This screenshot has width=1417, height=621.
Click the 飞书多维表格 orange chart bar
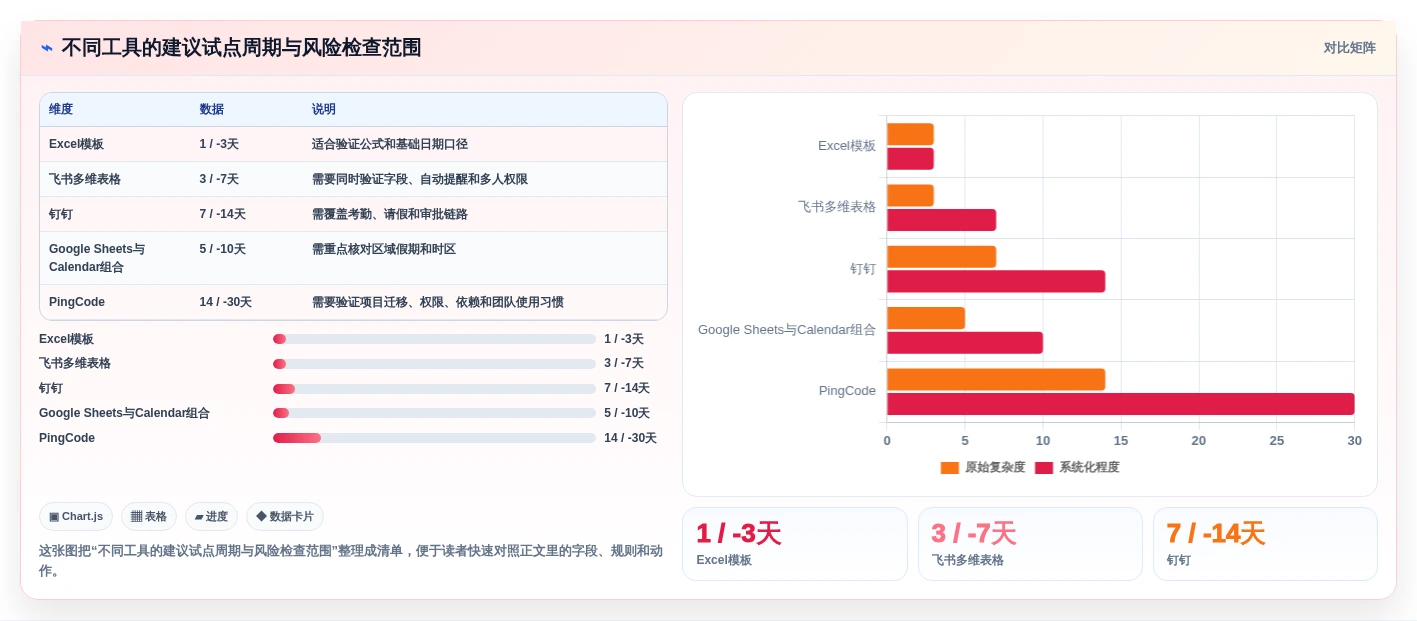910,195
